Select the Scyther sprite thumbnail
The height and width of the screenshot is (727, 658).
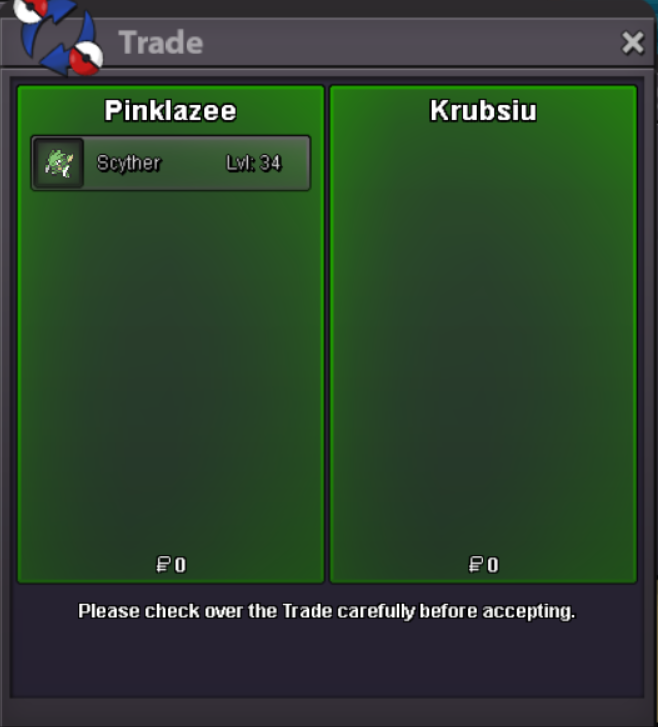(58, 163)
